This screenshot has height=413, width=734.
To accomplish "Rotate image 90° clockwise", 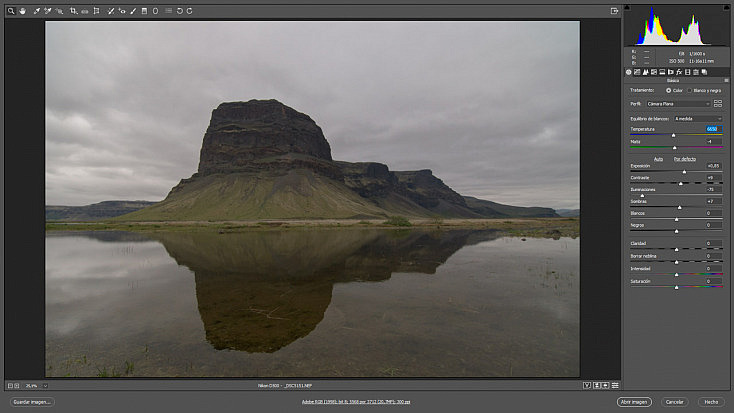I will 190,11.
